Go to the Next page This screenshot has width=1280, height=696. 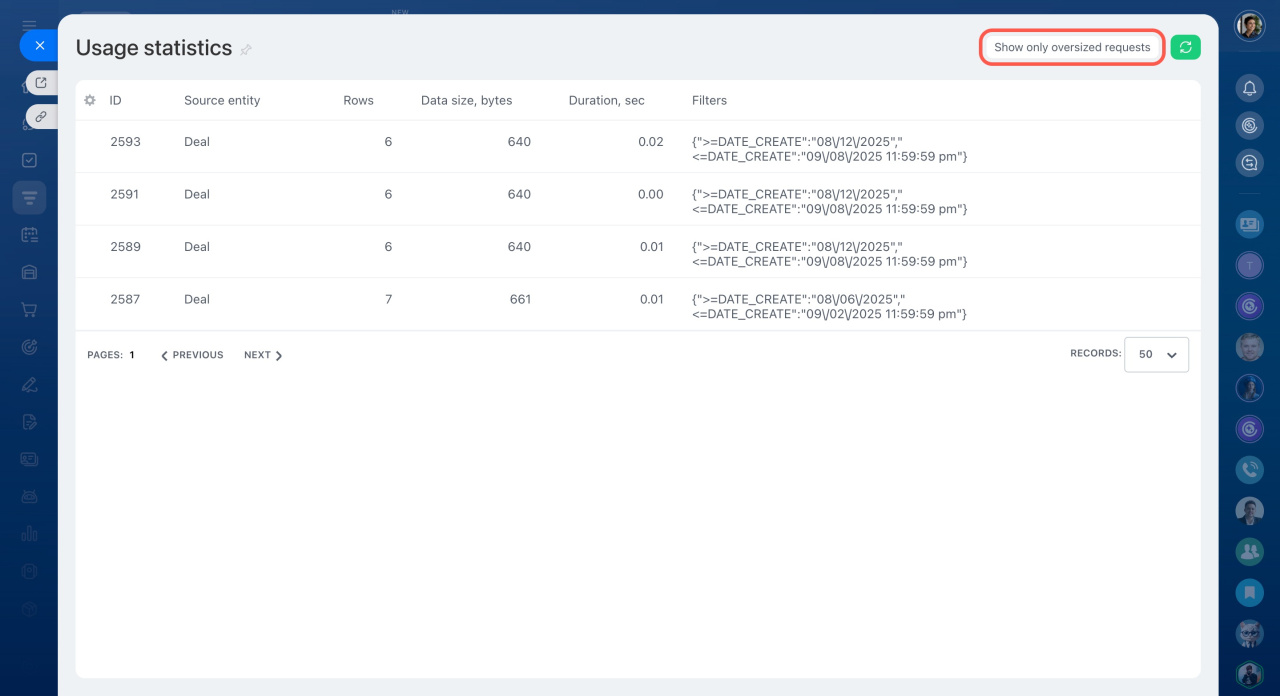(263, 355)
